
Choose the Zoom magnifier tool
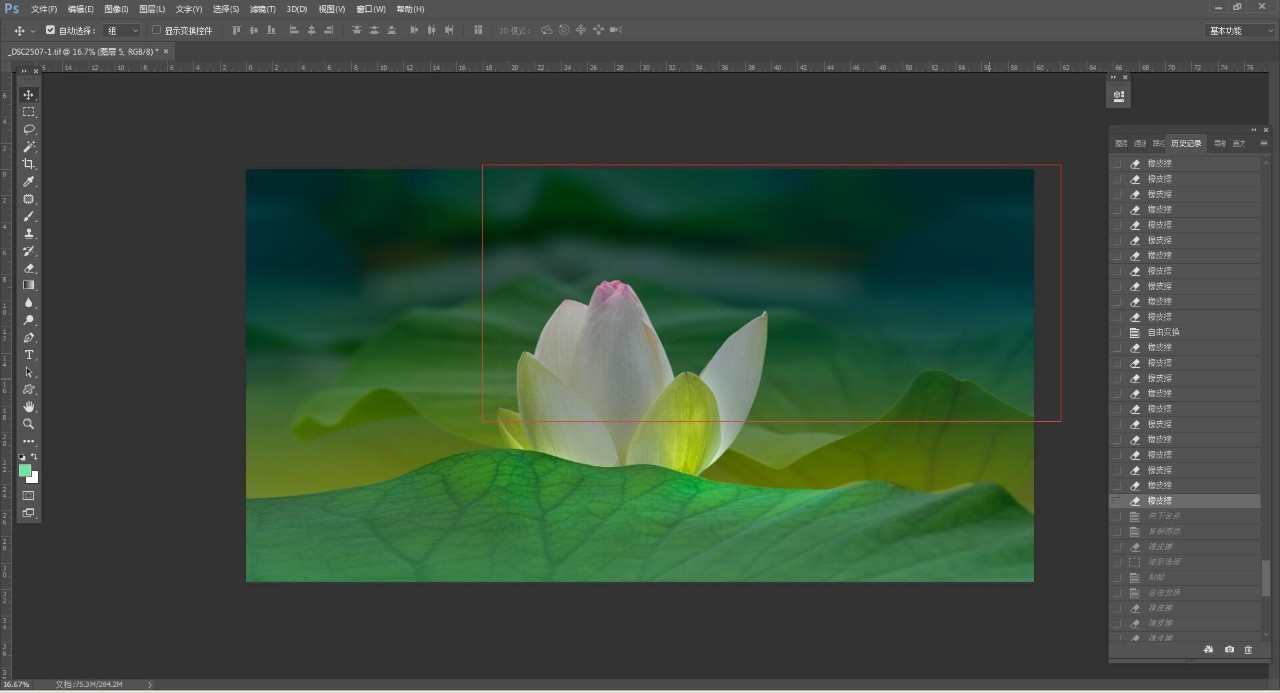[x=29, y=424]
